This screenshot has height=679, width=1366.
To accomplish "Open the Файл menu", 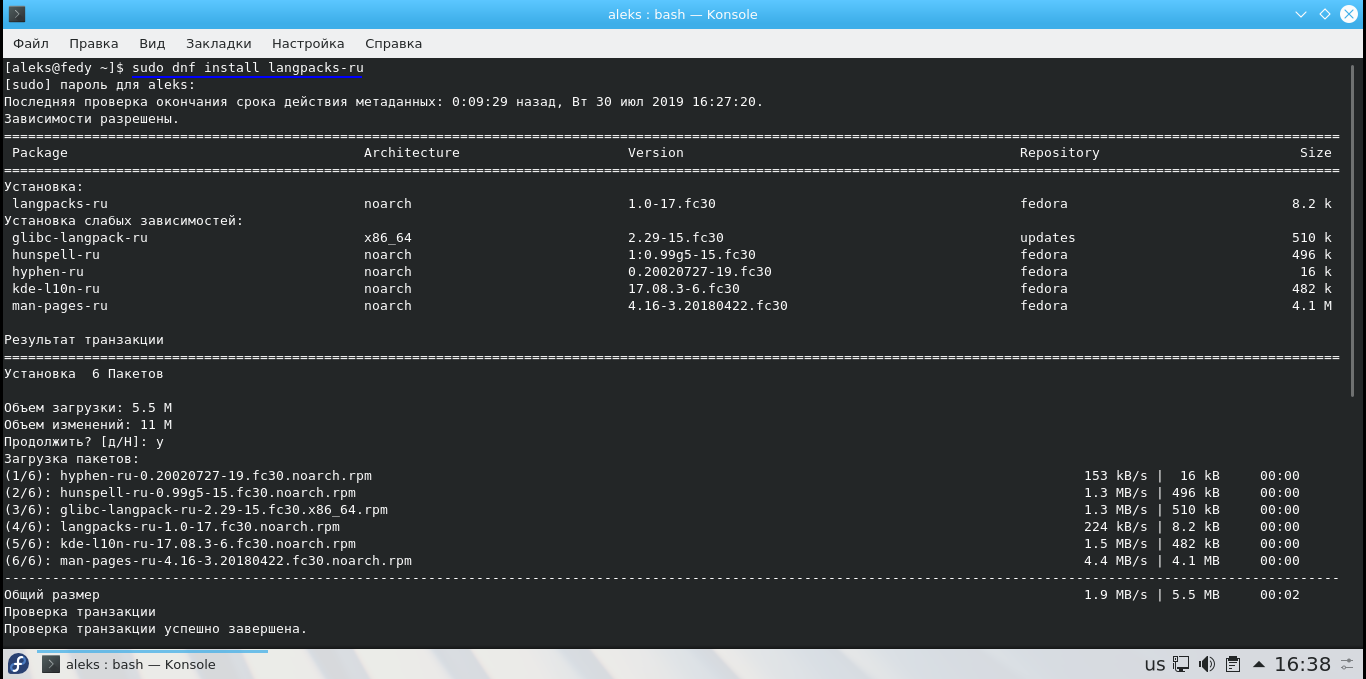I will (x=31, y=43).
